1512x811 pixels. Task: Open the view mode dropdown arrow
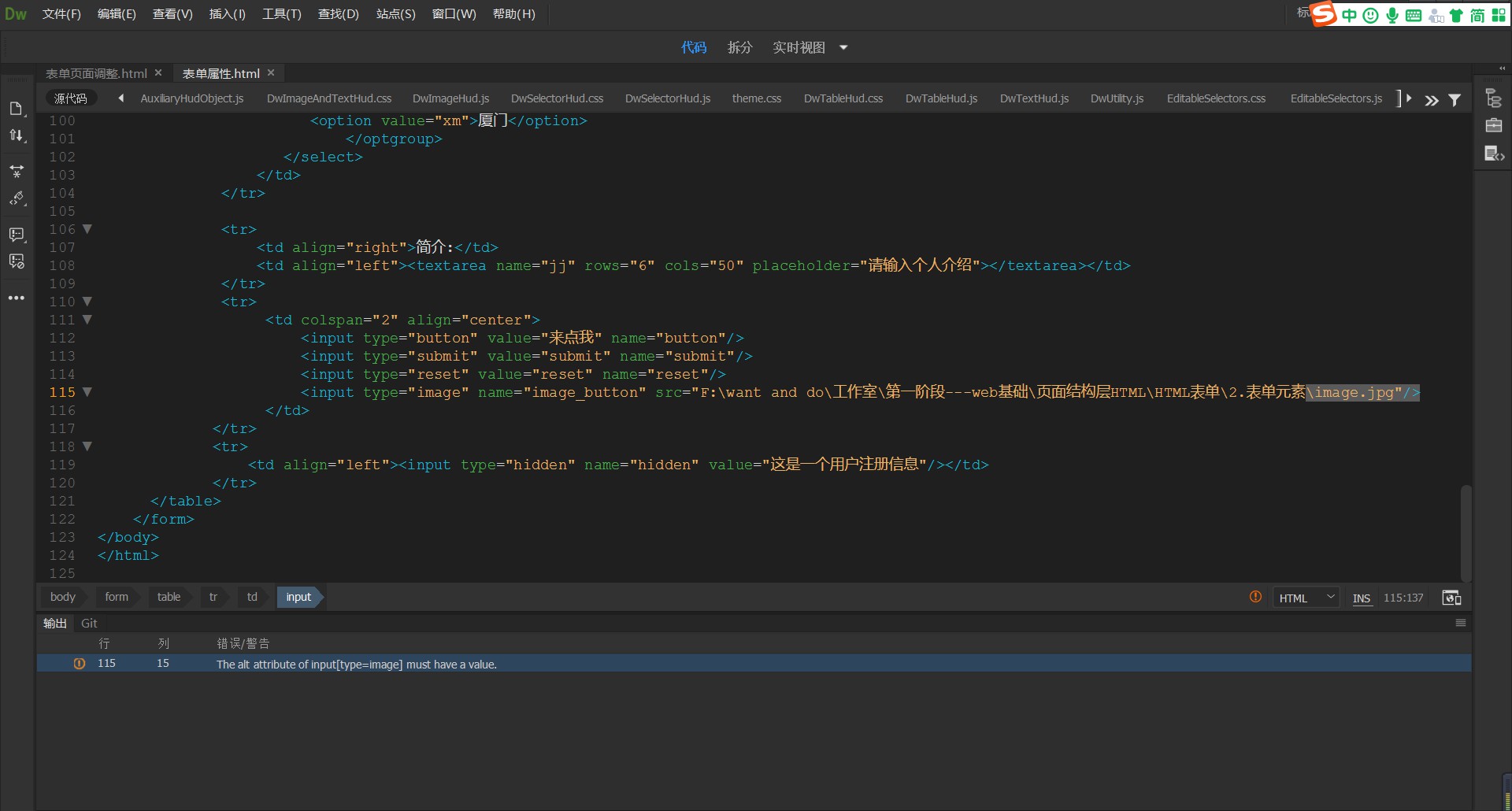[843, 48]
